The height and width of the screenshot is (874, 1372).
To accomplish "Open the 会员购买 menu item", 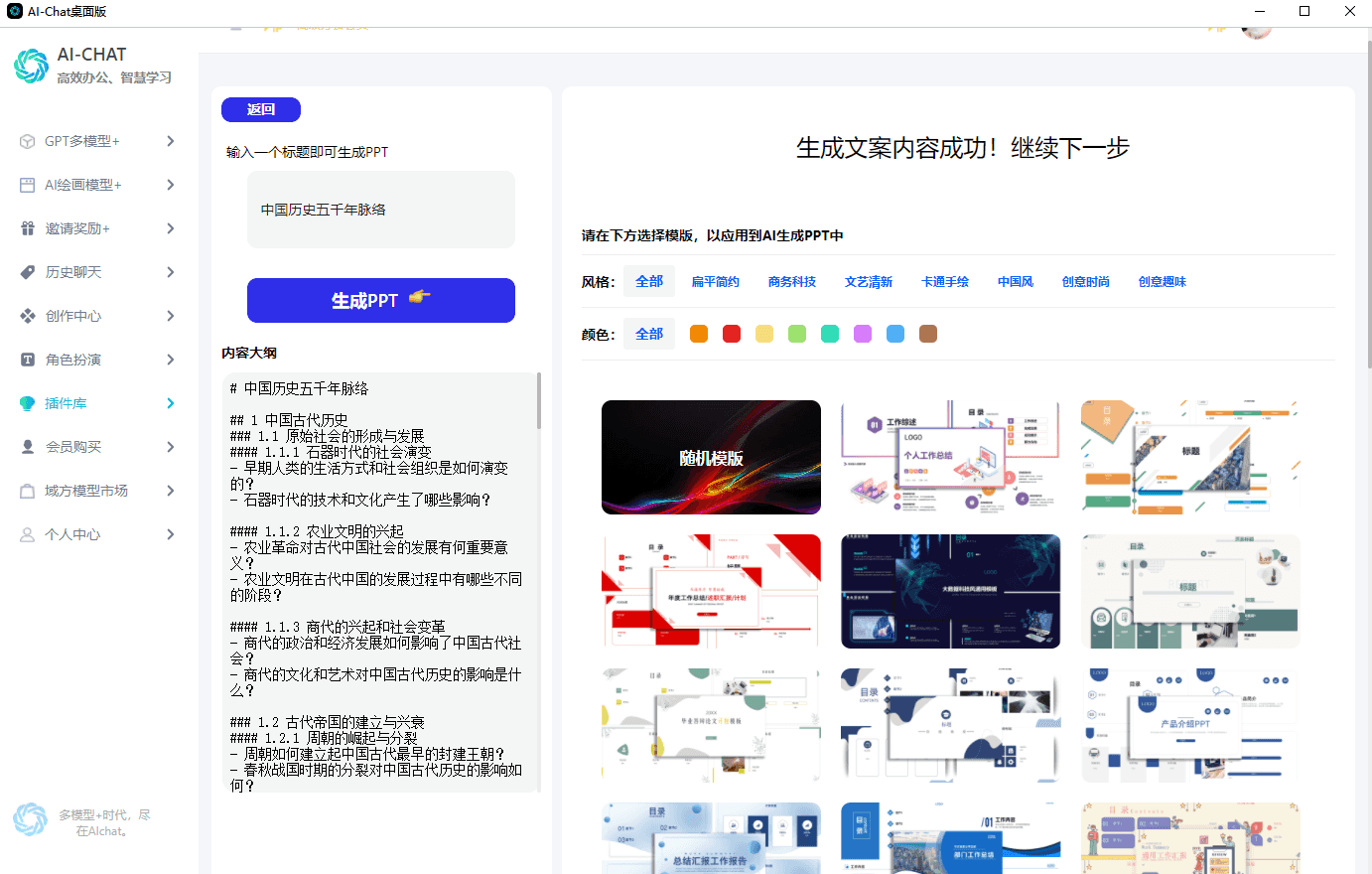I will click(x=99, y=447).
